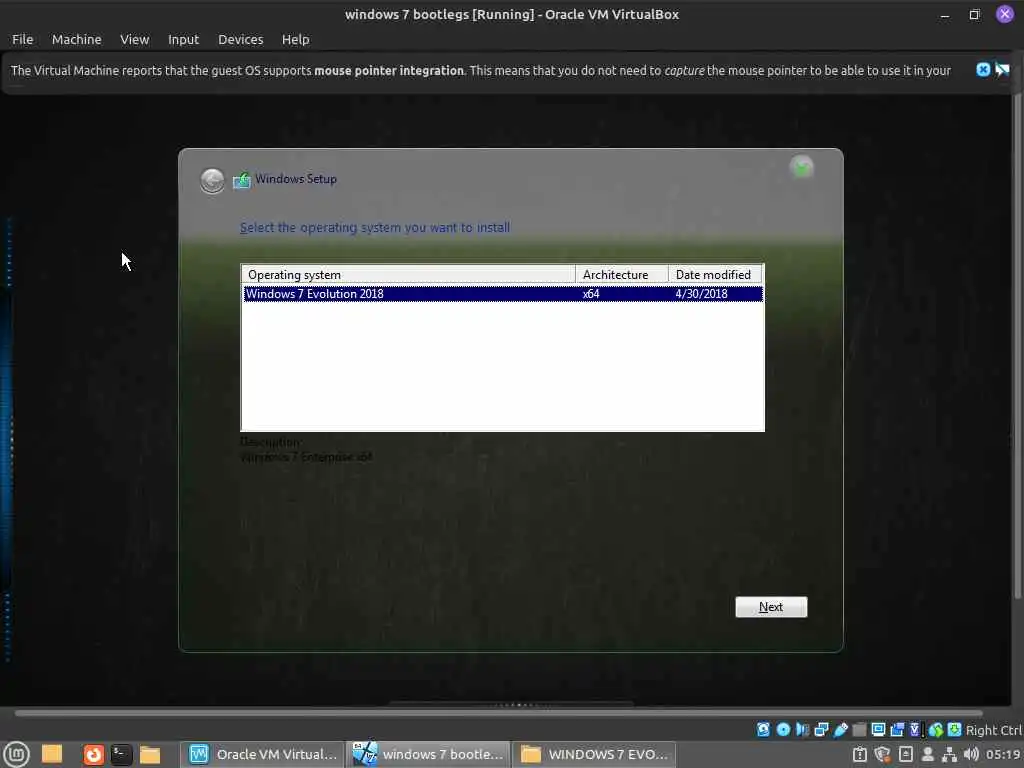
Task: Open the Input menu
Action: pos(183,39)
